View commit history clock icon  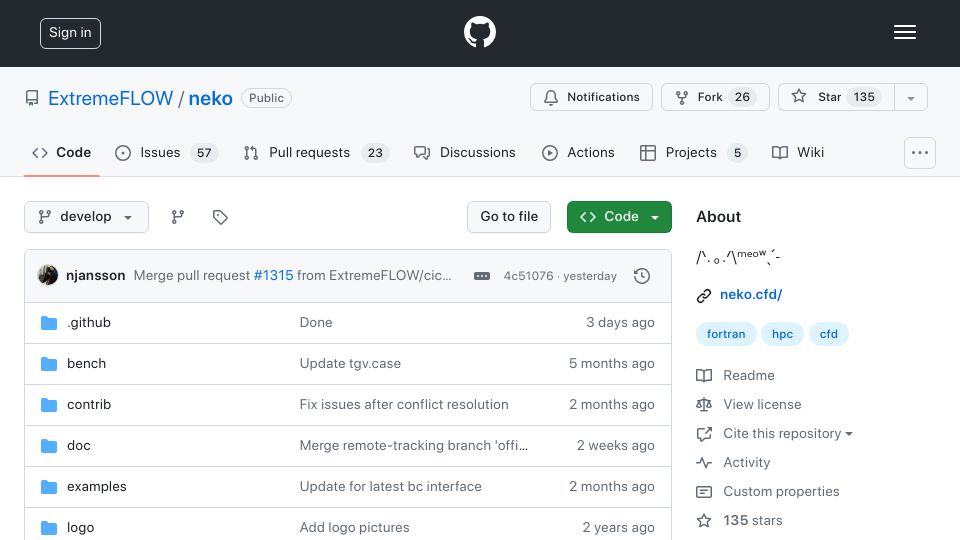(x=642, y=276)
